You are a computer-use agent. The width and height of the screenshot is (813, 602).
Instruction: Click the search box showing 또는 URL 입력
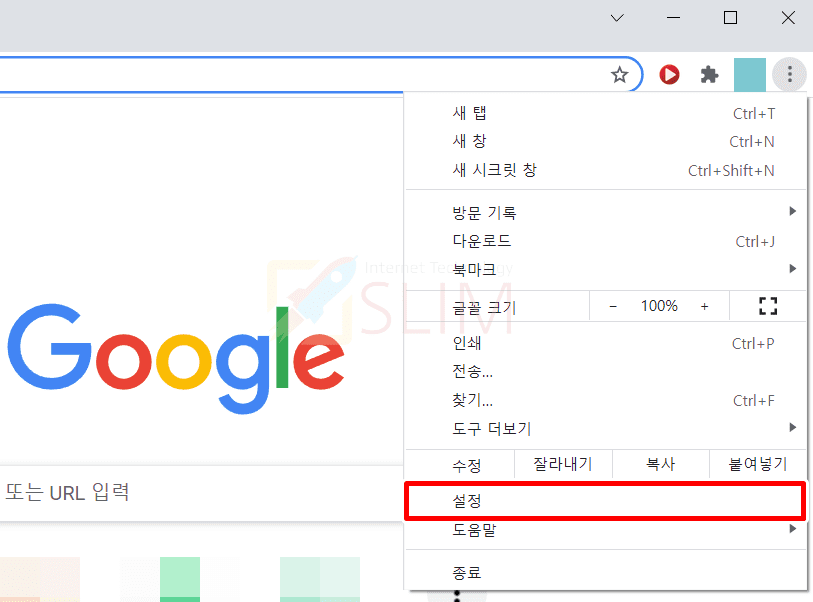tap(201, 493)
